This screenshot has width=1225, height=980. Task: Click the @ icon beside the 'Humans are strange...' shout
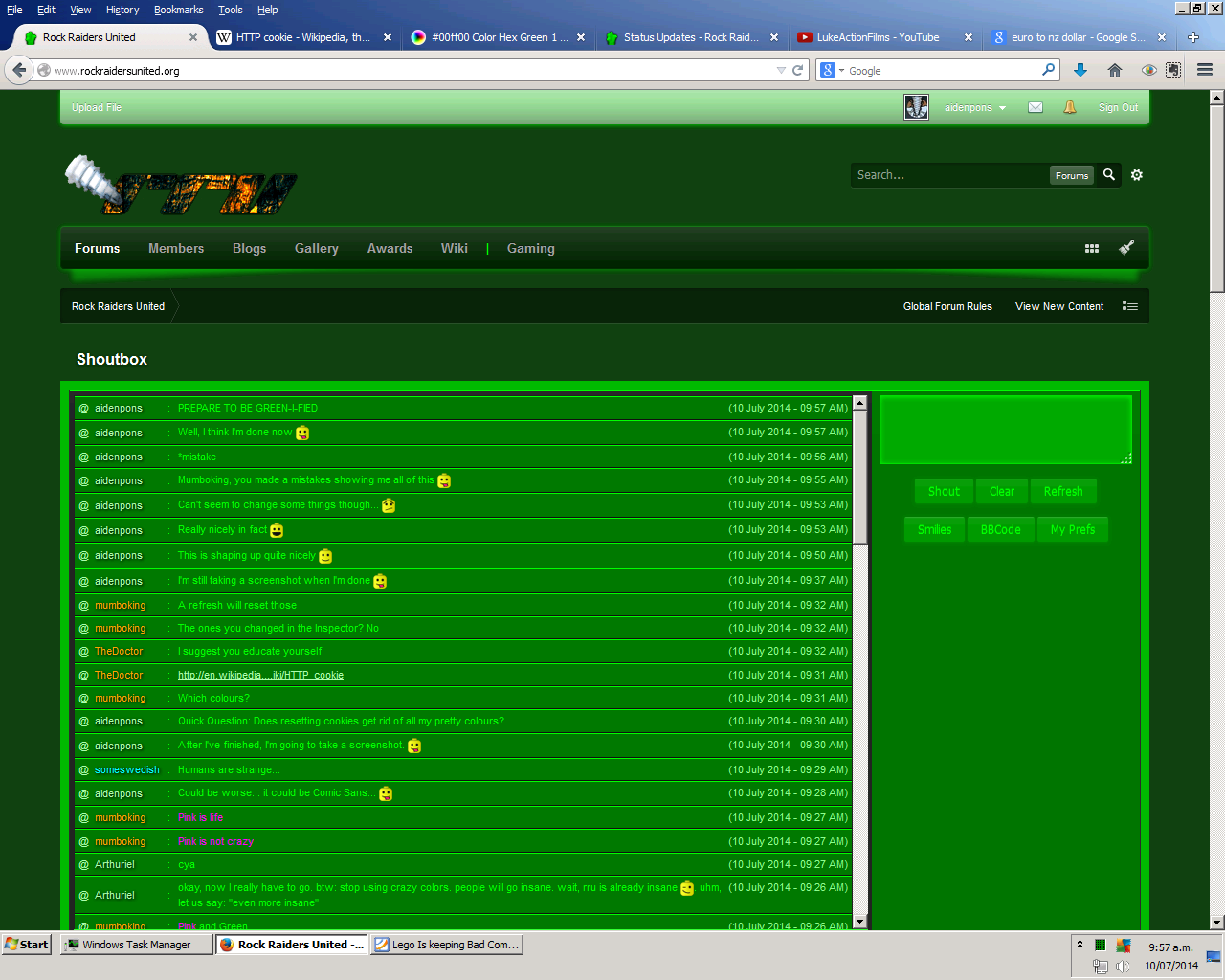tap(83, 770)
